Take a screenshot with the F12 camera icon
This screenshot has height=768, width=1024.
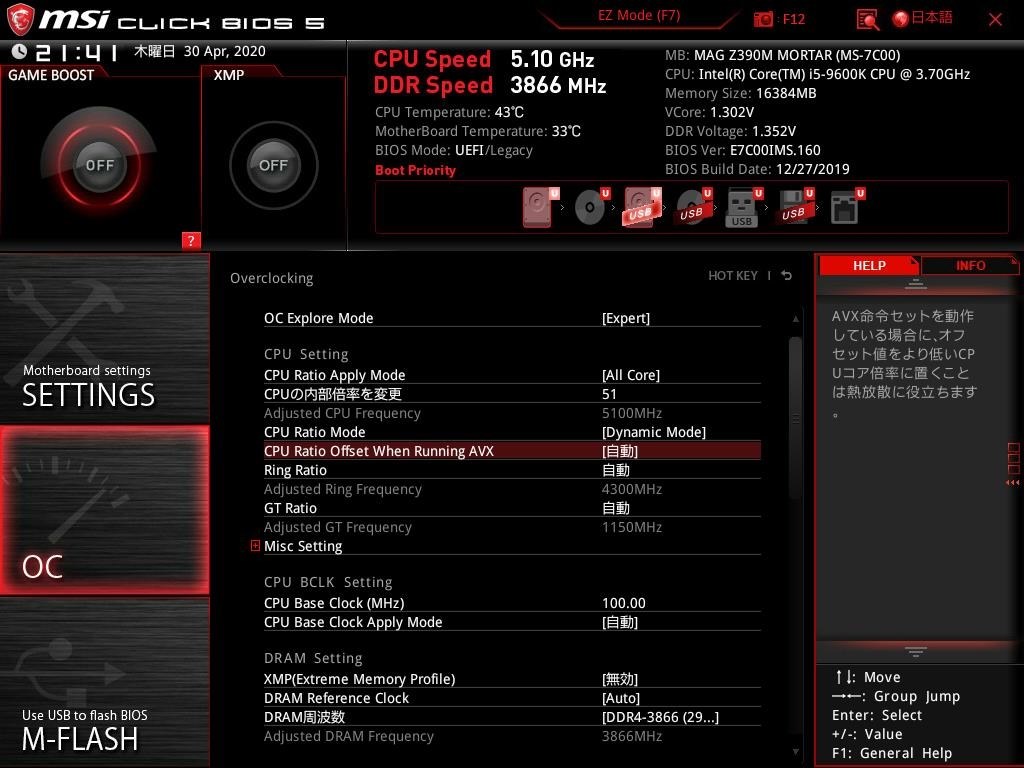763,19
